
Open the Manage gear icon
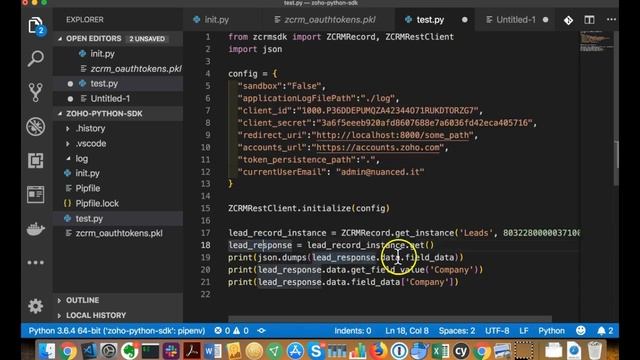click(36, 306)
